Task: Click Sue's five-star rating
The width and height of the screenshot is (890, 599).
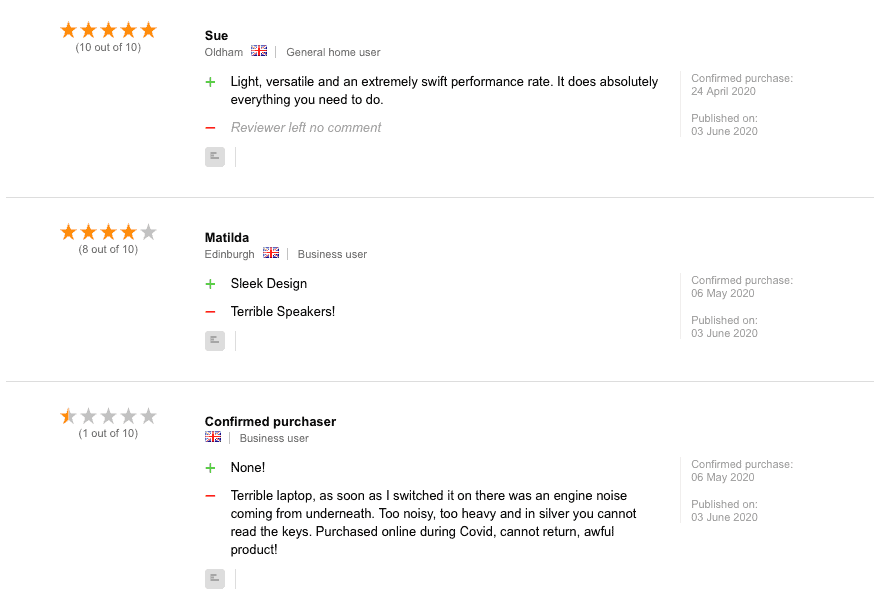Action: (x=108, y=30)
